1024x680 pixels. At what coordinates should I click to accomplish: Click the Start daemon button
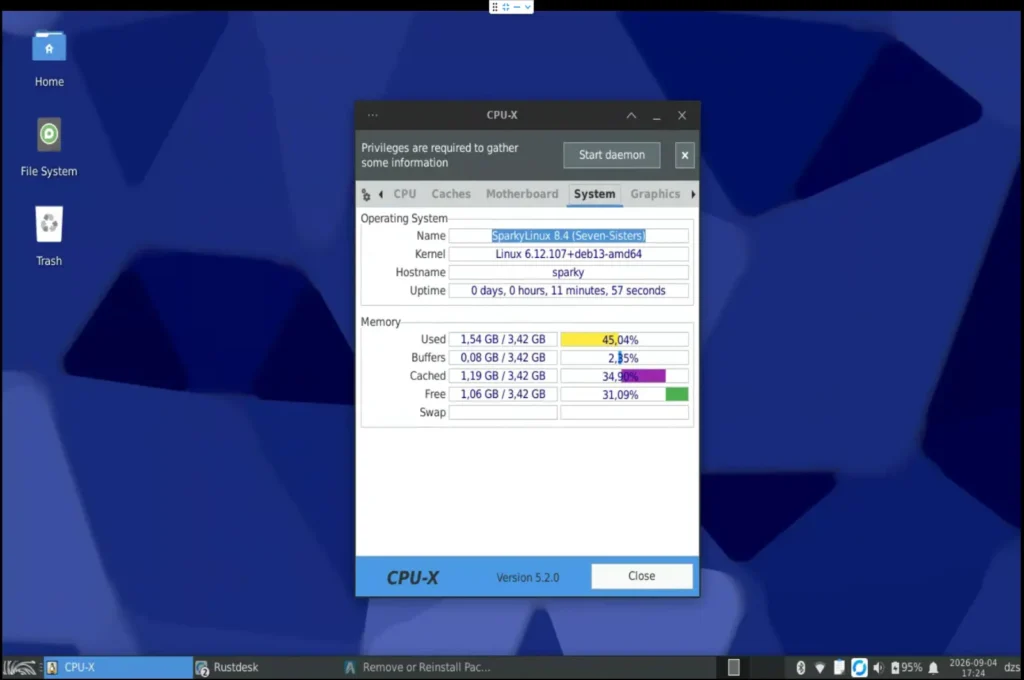(x=611, y=155)
